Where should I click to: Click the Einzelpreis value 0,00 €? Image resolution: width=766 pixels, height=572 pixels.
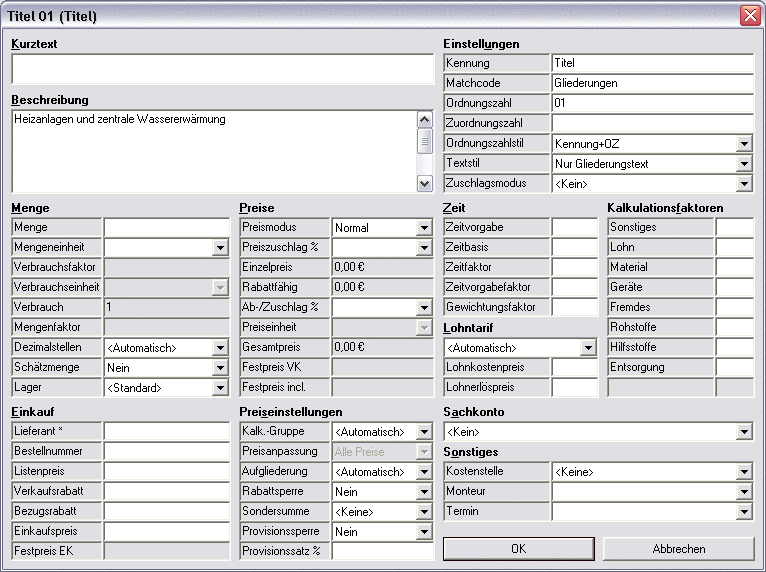[349, 267]
